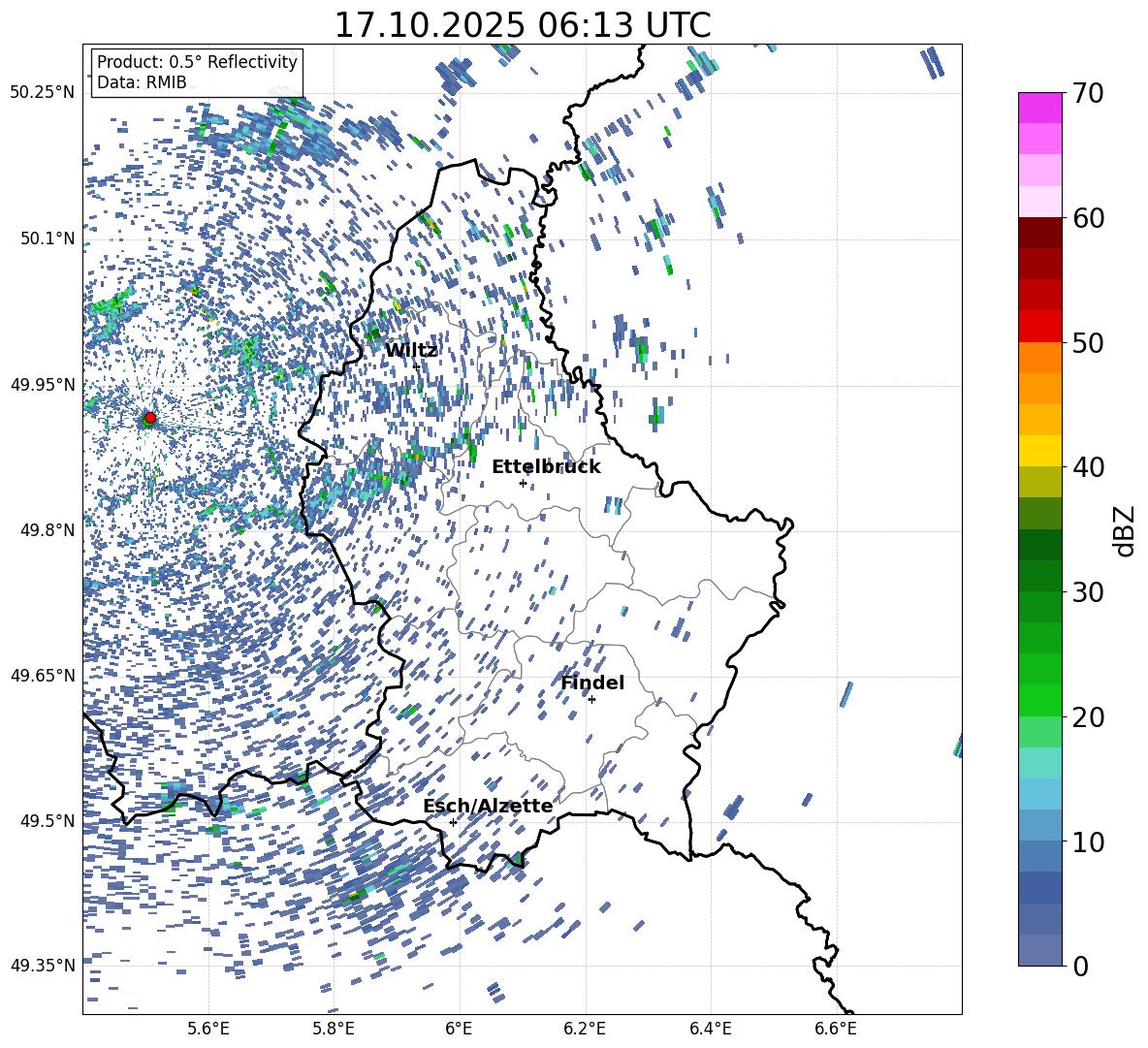Viewport: 1148px width, 1048px height.
Task: Click the red radar site marker
Action: (149, 418)
